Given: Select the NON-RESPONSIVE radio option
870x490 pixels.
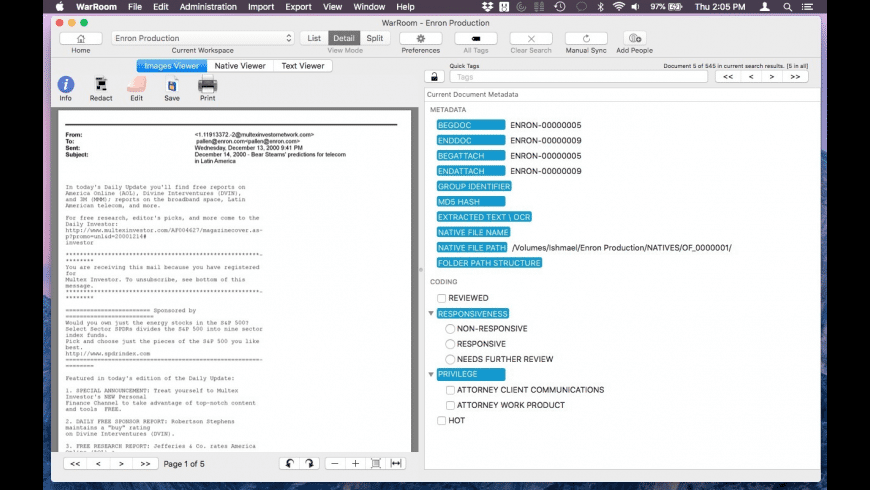Looking at the screenshot, I should pyautogui.click(x=451, y=329).
